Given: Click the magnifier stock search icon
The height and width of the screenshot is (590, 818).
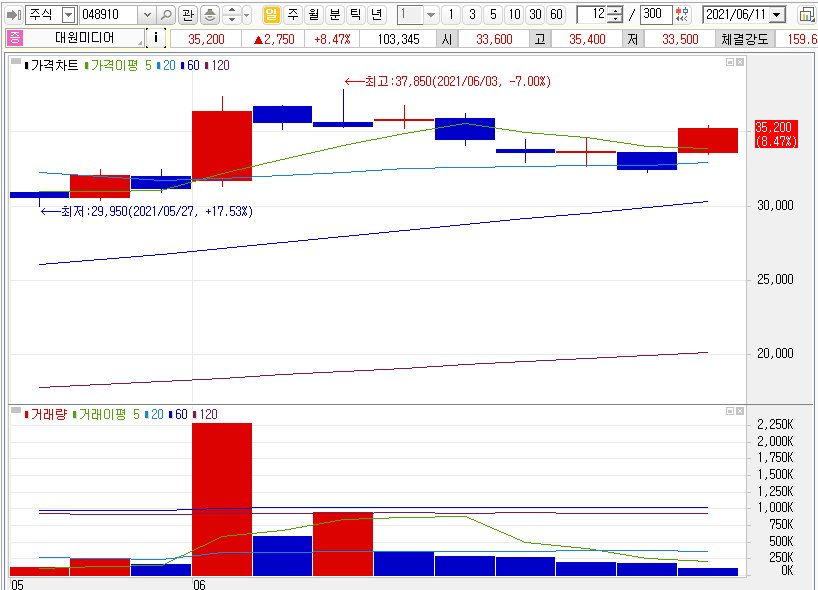Looking at the screenshot, I should (166, 15).
